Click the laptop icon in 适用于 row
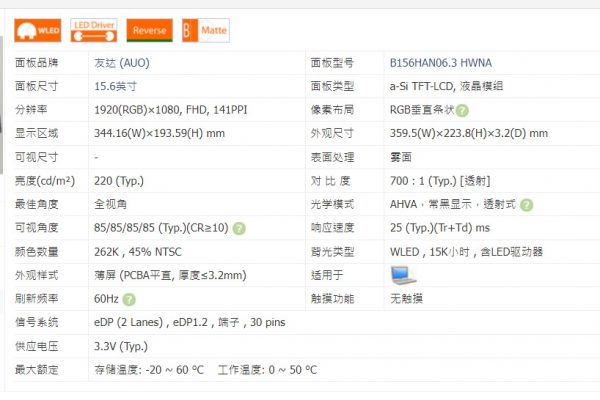The height and width of the screenshot is (400, 600). pos(403,274)
